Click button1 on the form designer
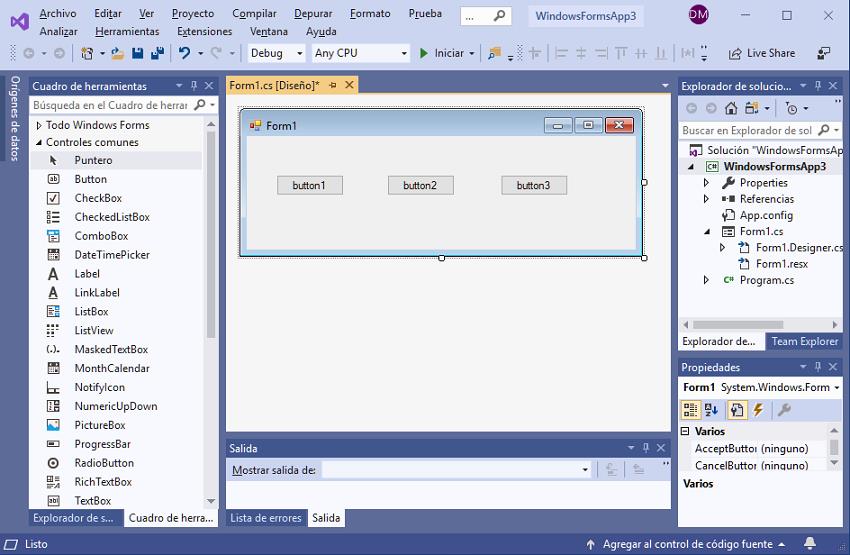 [x=310, y=185]
